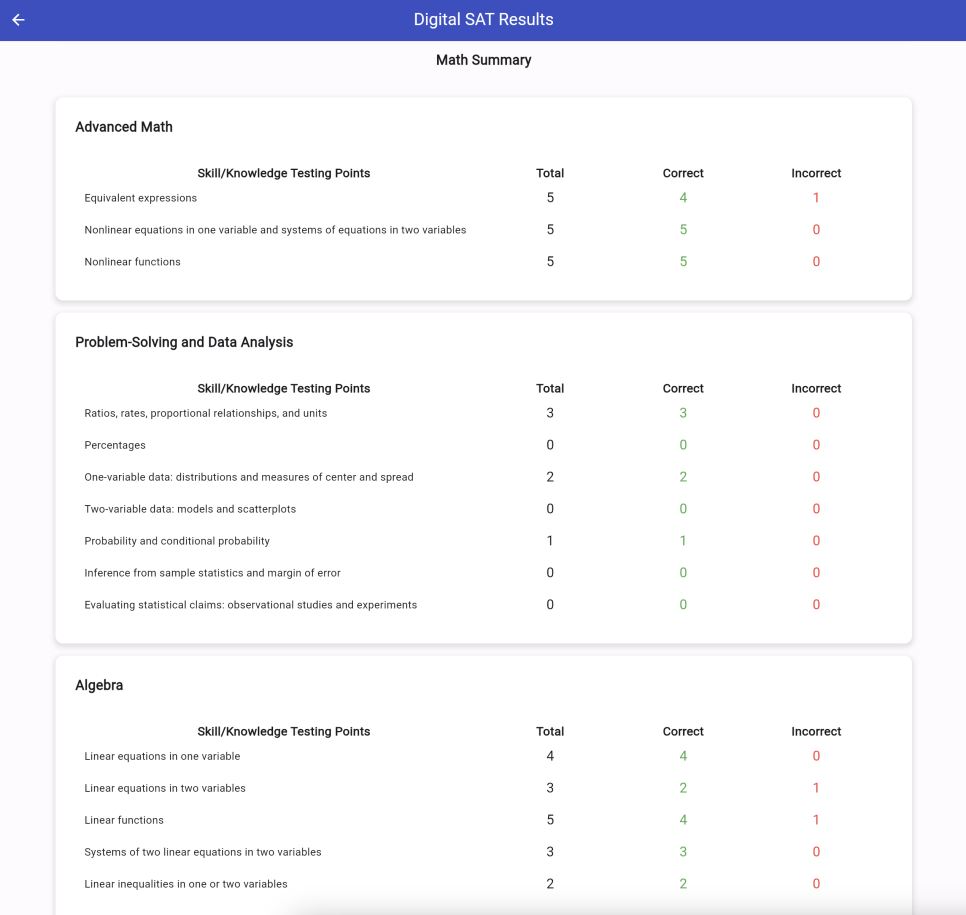
Task: Select the Math Summary heading
Action: click(483, 60)
